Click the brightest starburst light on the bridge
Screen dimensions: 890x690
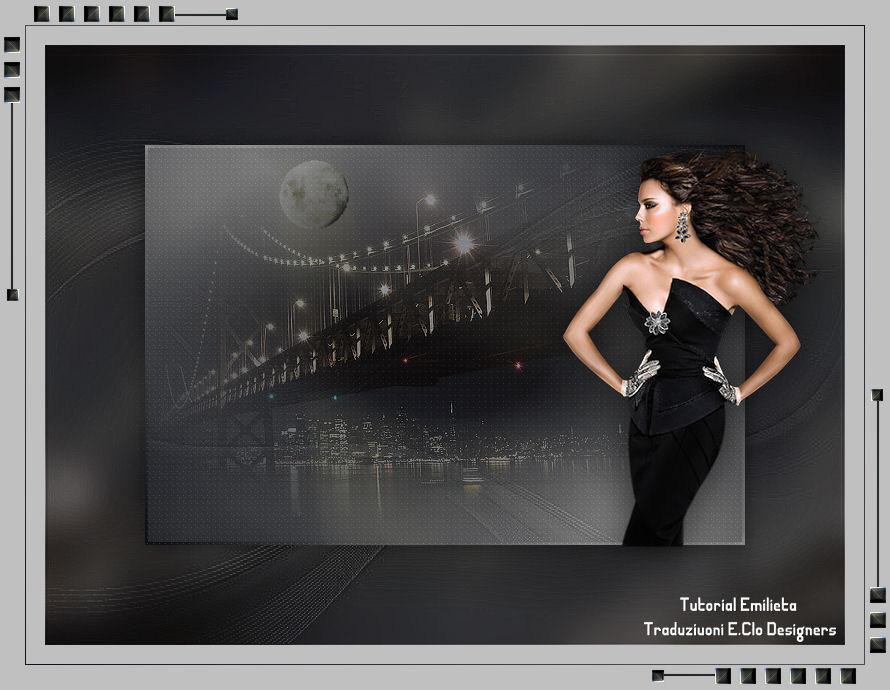tap(464, 243)
